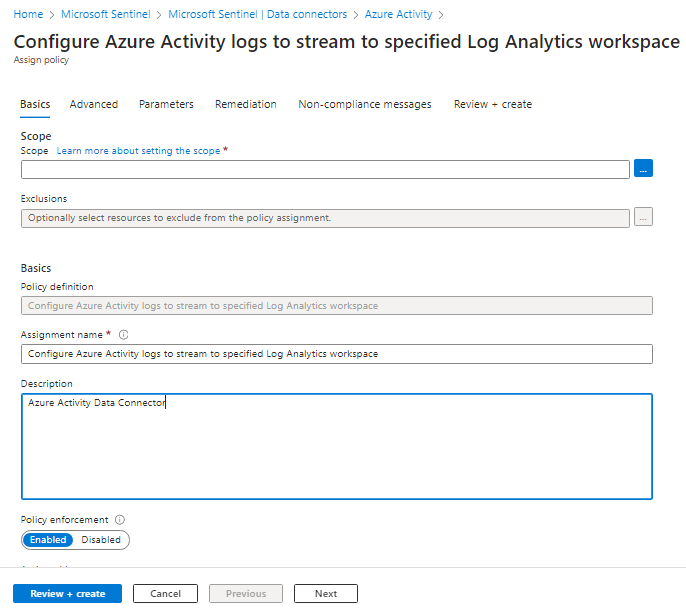Open Microsoft Sentinel | Data connectors breadcrumb
686x612 pixels.
coord(257,14)
